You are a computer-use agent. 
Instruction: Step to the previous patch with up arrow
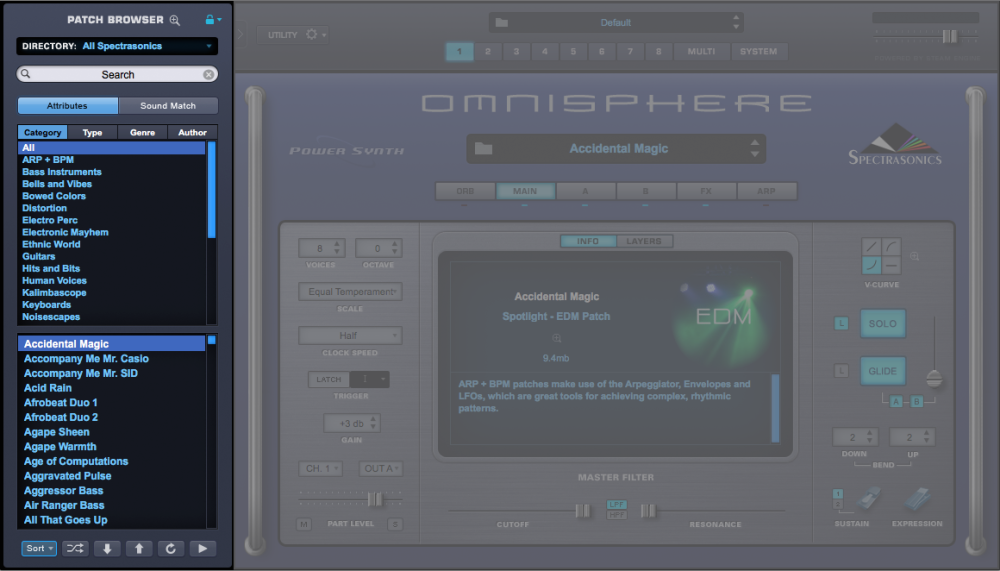(x=138, y=548)
